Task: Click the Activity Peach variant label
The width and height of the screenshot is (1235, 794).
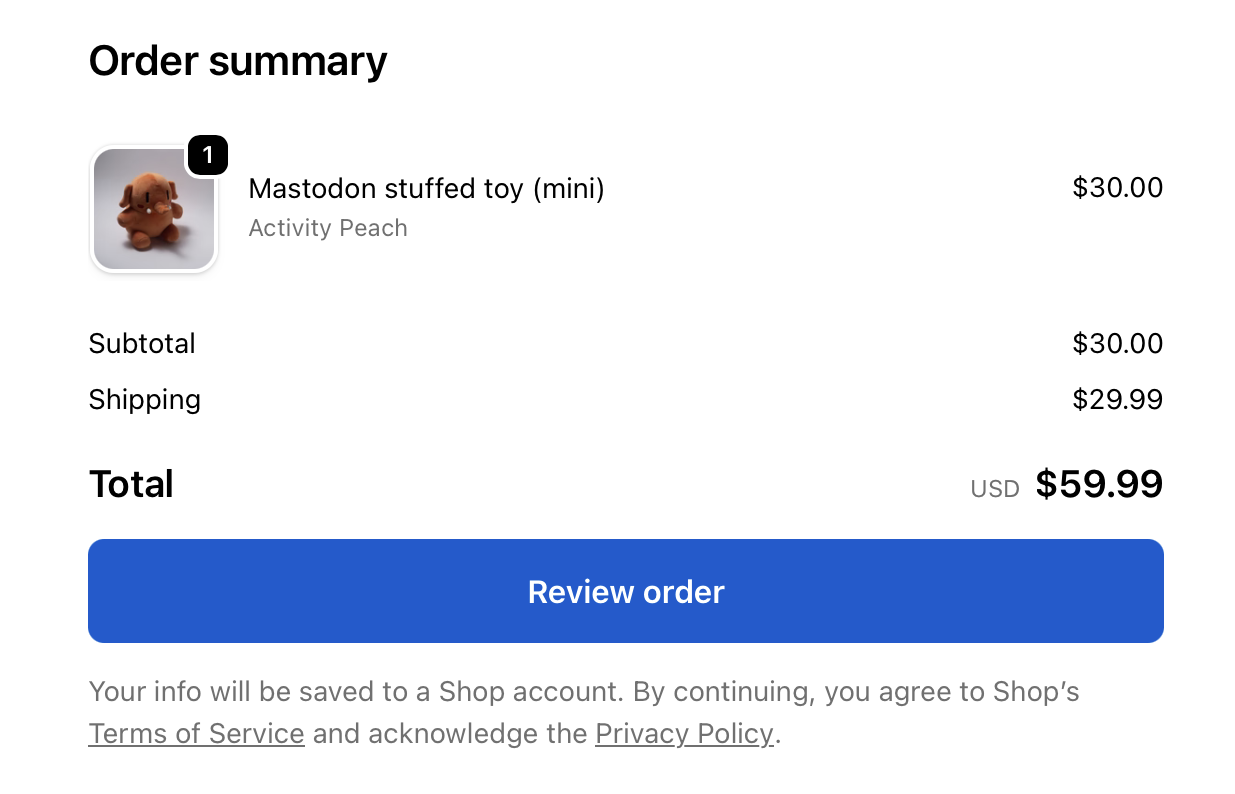Action: (x=327, y=228)
